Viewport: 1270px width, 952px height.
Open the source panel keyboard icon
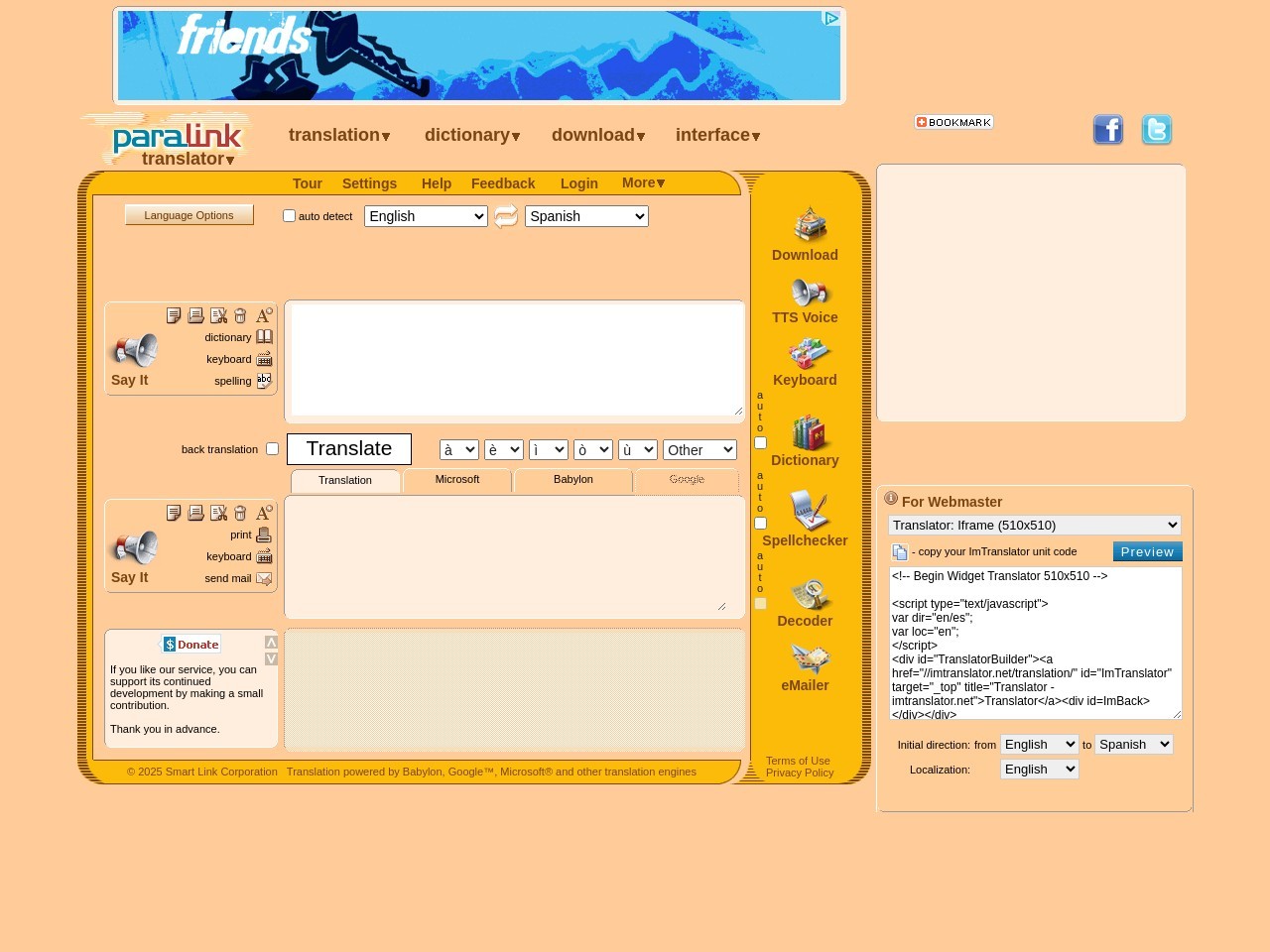[x=264, y=359]
